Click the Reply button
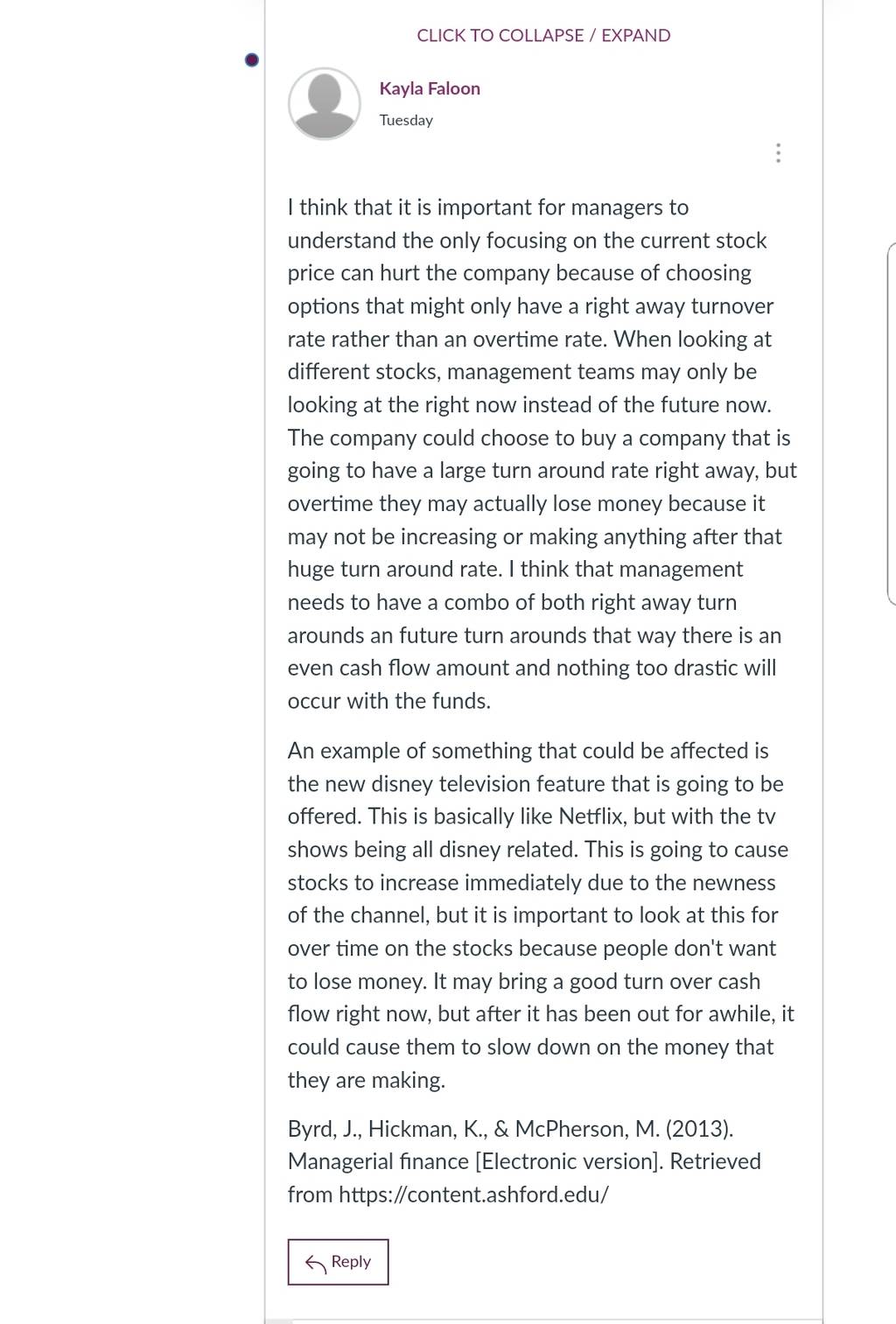Viewport: 896px width, 1324px height. (338, 1262)
